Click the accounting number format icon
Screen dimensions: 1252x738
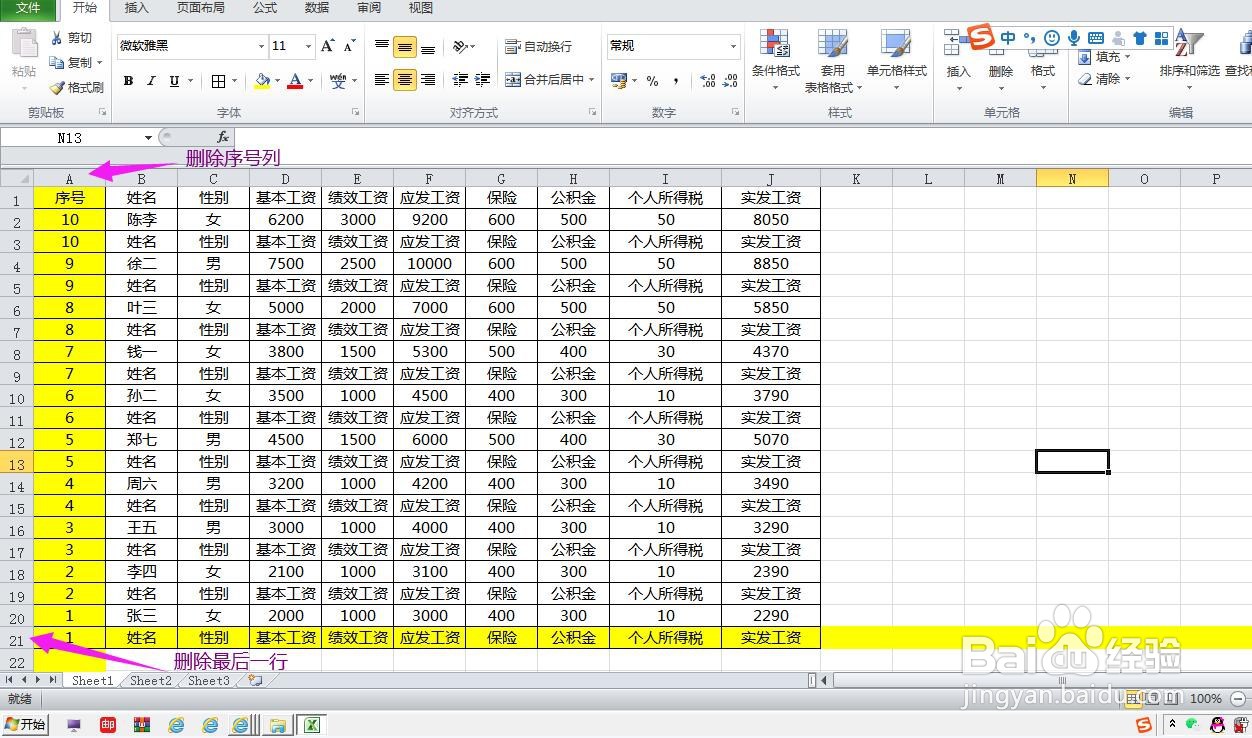pyautogui.click(x=618, y=81)
